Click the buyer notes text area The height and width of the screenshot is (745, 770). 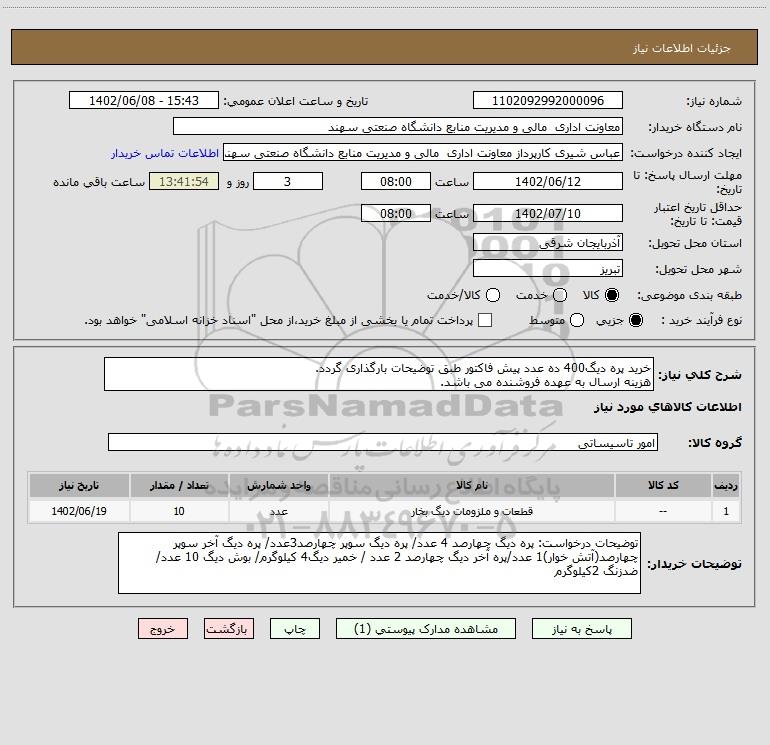coord(379,563)
